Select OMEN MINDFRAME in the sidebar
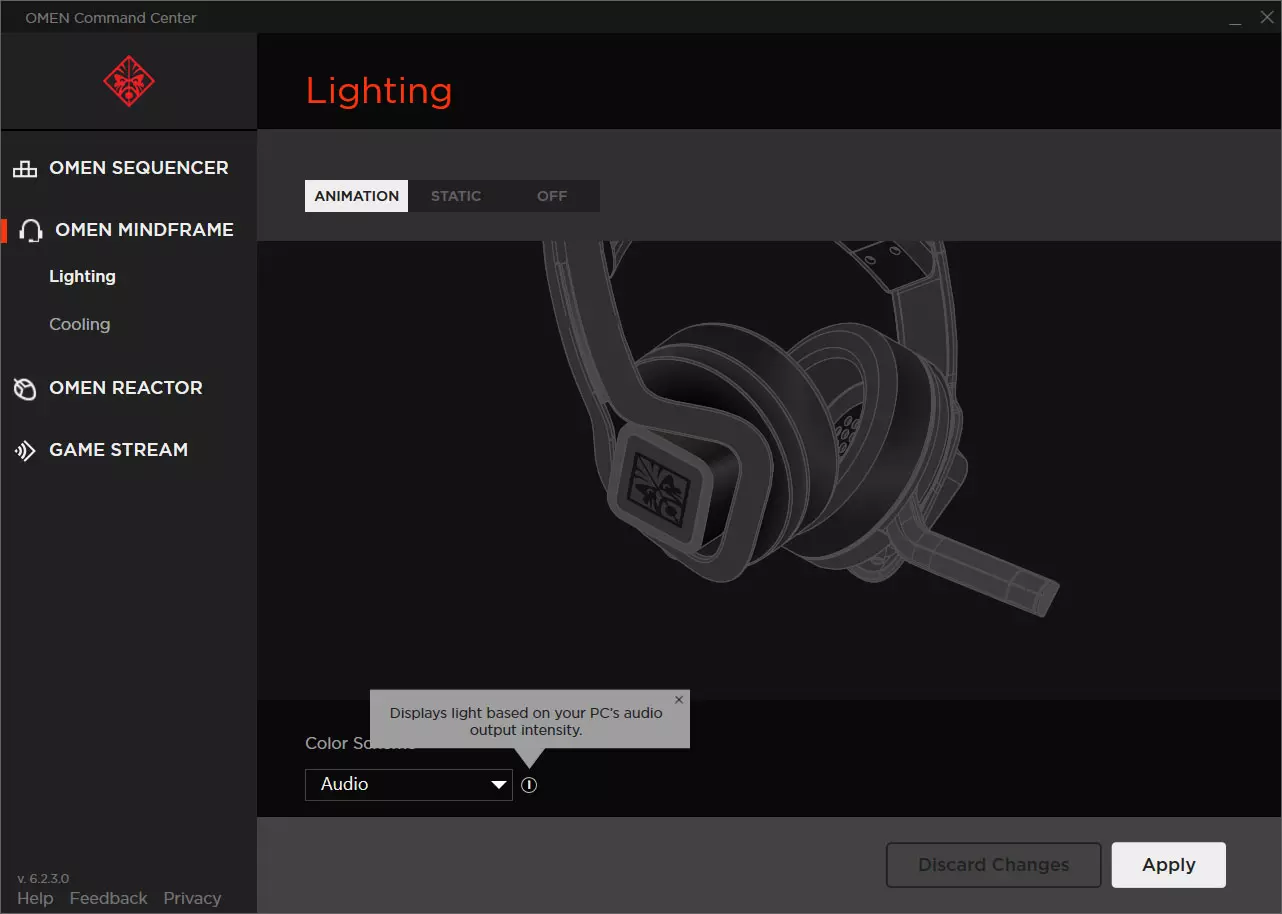The image size is (1282, 914). (144, 230)
